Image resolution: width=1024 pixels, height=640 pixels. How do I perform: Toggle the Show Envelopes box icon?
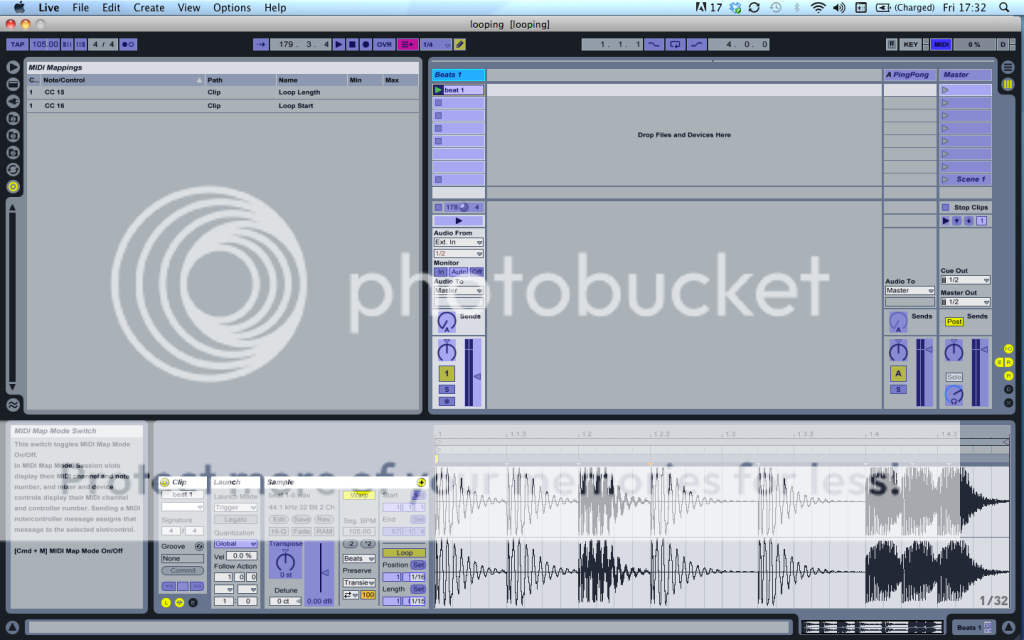[193, 602]
